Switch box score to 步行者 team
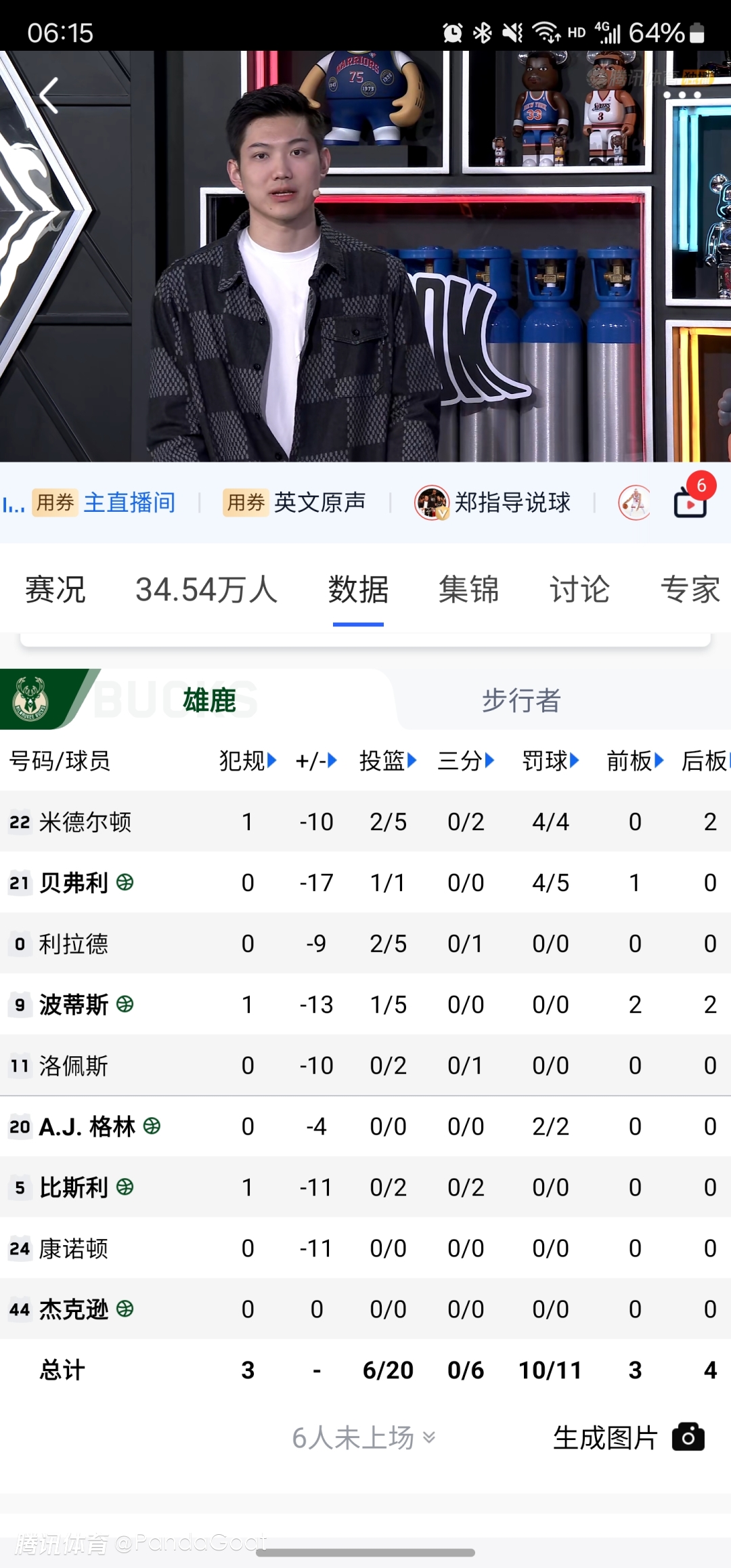The image size is (731, 1568). tap(521, 700)
